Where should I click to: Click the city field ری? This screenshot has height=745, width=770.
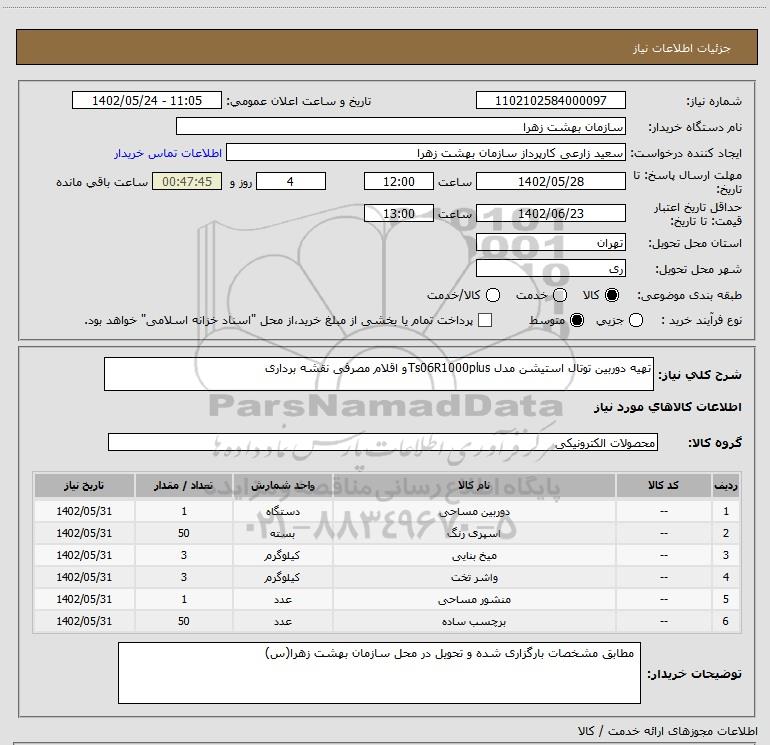(x=550, y=269)
